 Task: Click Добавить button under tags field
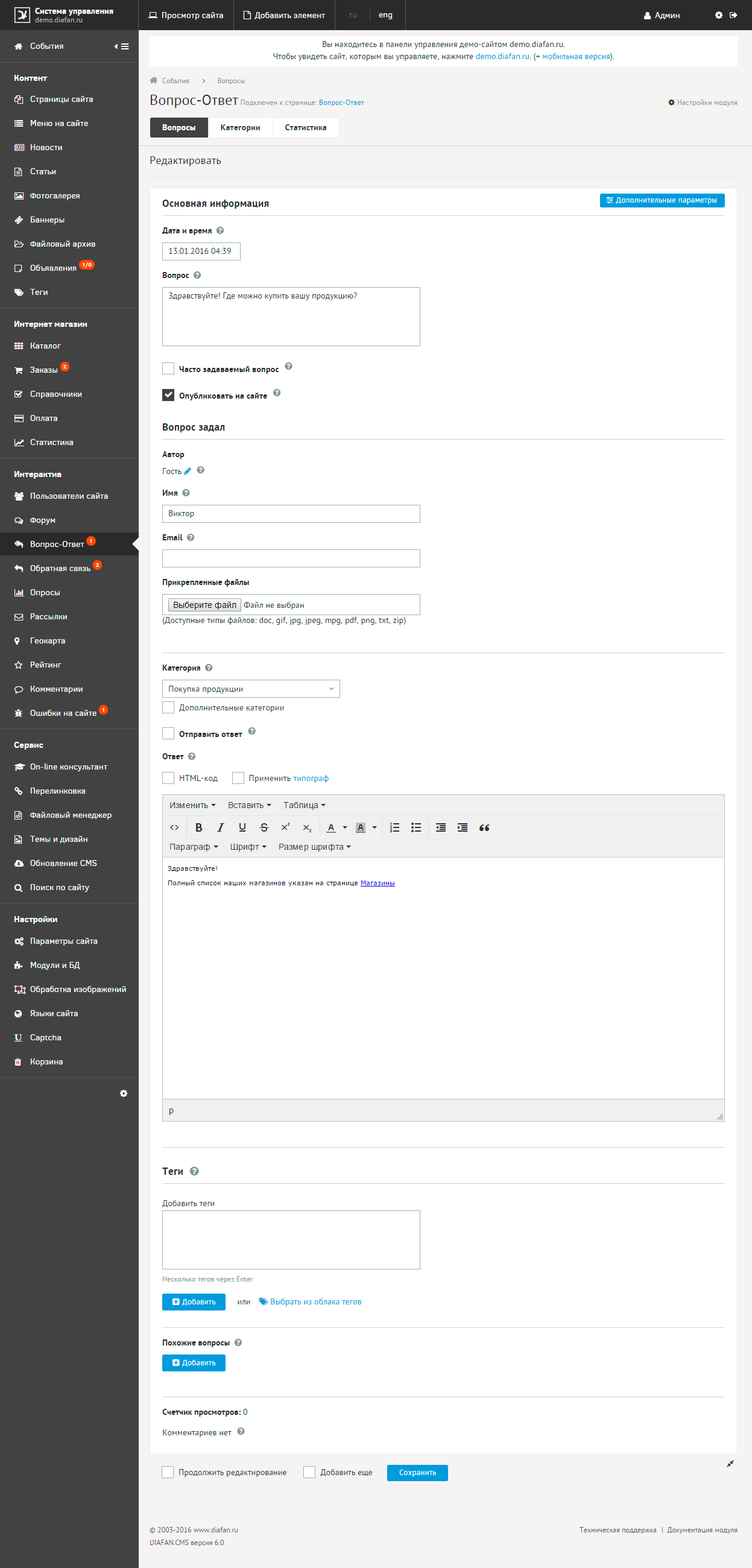pyautogui.click(x=194, y=1301)
